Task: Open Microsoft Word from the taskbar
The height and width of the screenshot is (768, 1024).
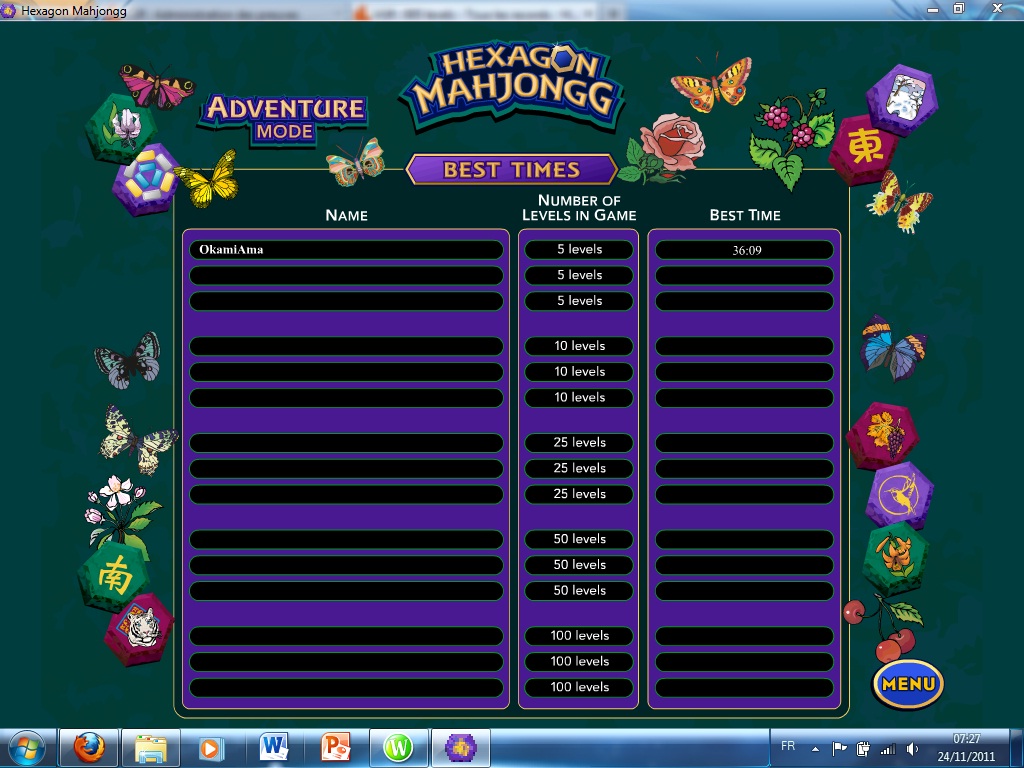Action: point(273,747)
